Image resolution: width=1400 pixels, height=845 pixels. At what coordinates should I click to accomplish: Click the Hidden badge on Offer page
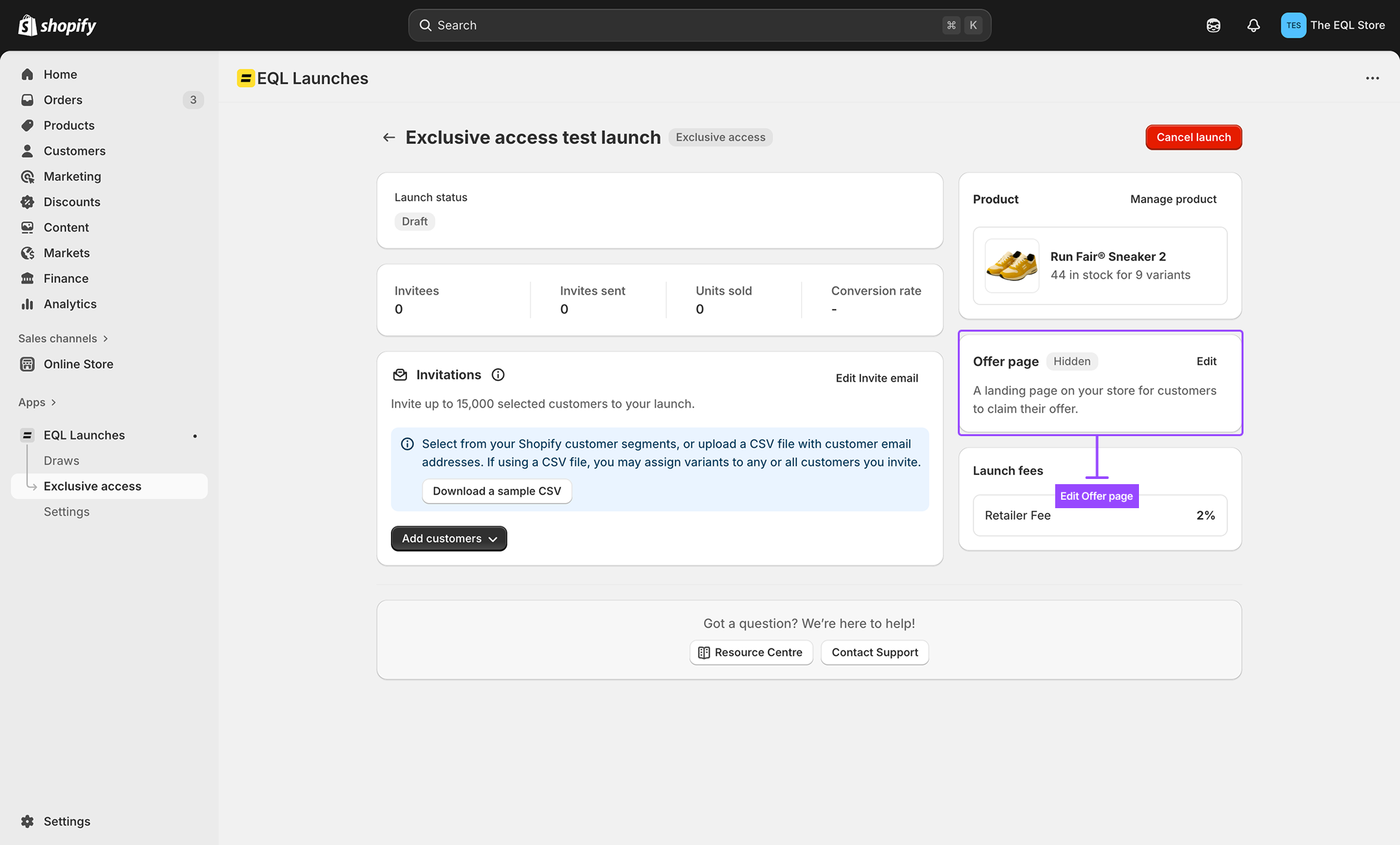(x=1071, y=361)
